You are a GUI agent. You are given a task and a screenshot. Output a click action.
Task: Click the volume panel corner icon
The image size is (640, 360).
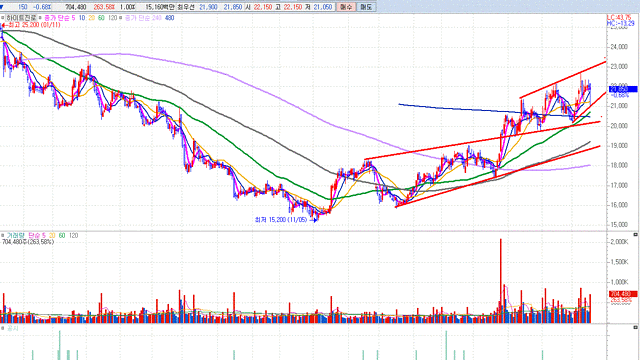[x=636, y=235]
